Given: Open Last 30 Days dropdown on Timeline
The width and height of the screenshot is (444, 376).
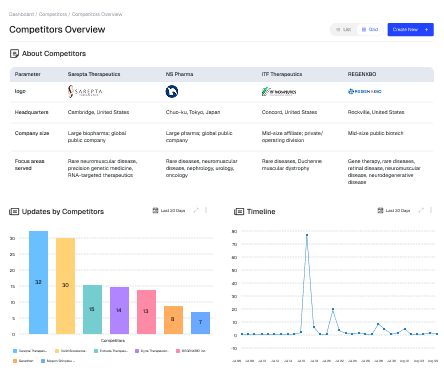Looking at the screenshot, I should tap(394, 211).
